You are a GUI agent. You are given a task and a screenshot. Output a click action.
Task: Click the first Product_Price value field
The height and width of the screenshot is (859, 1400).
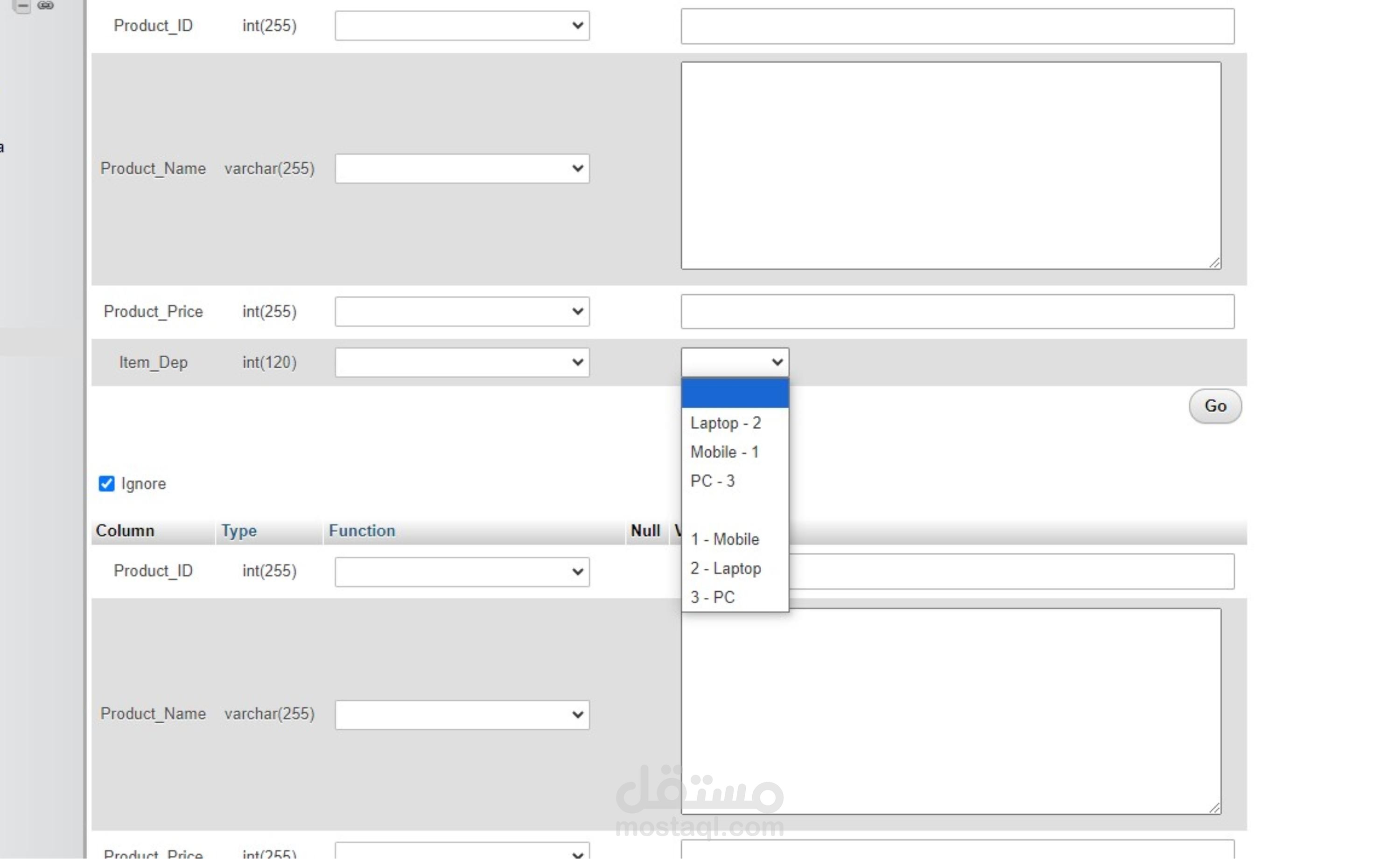tap(958, 311)
